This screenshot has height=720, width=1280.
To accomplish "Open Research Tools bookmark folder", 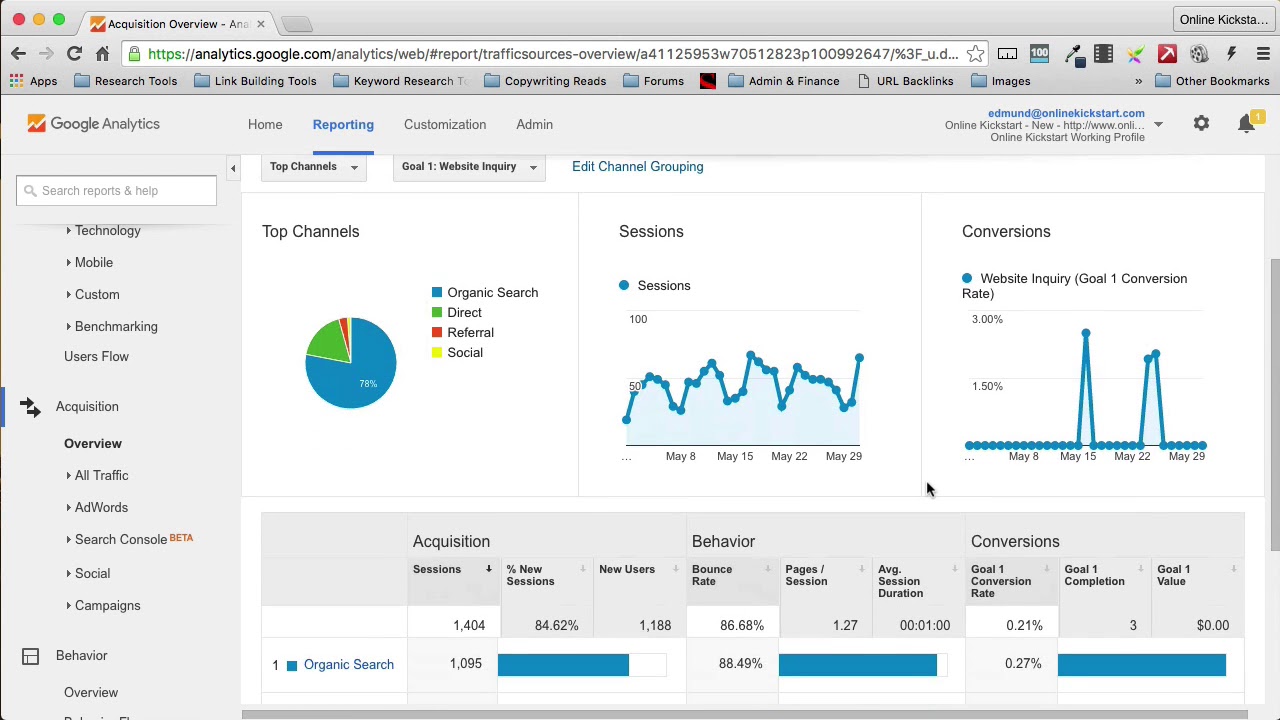I will [125, 81].
